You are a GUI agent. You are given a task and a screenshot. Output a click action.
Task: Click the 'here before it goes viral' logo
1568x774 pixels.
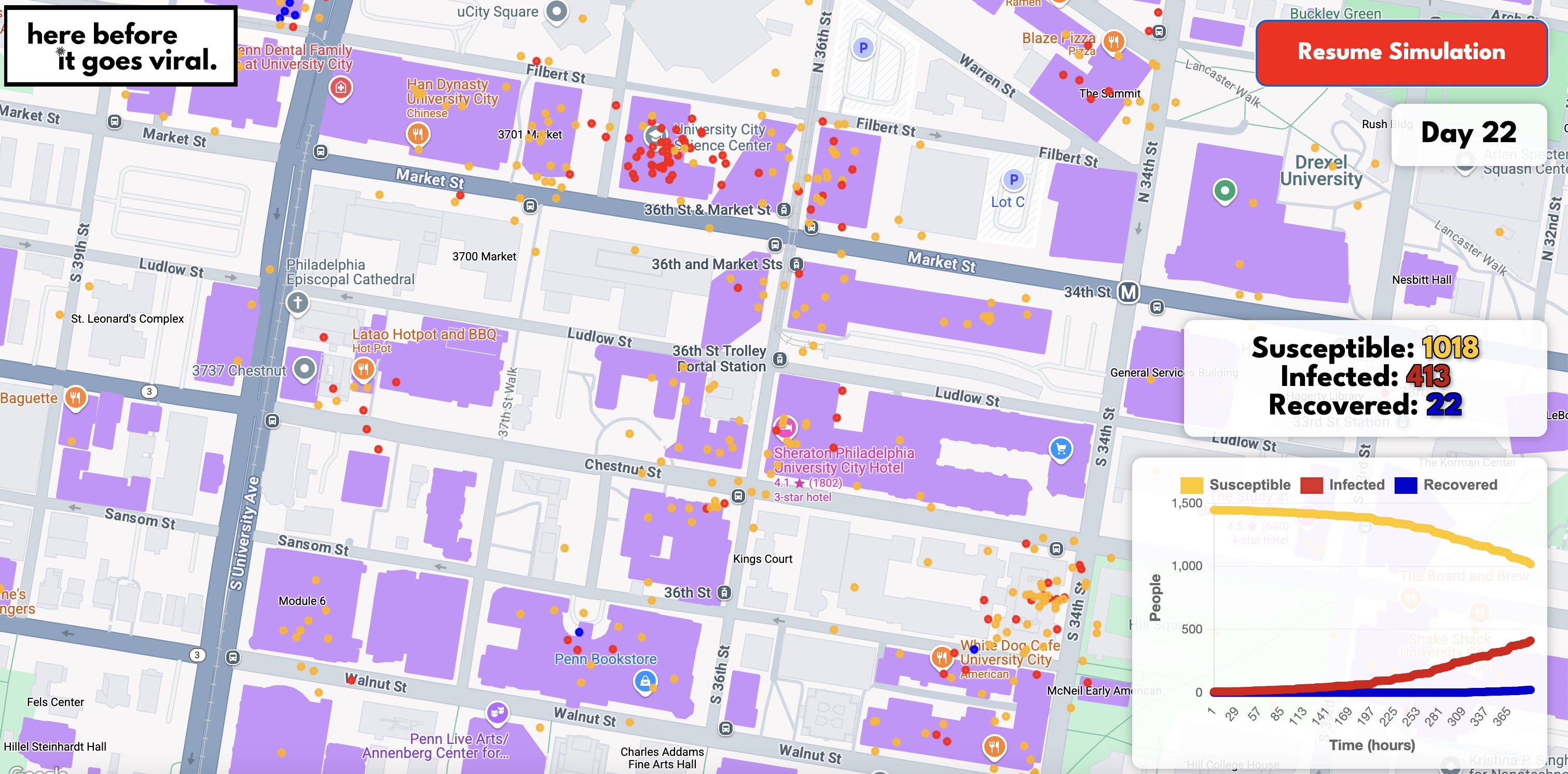point(121,46)
